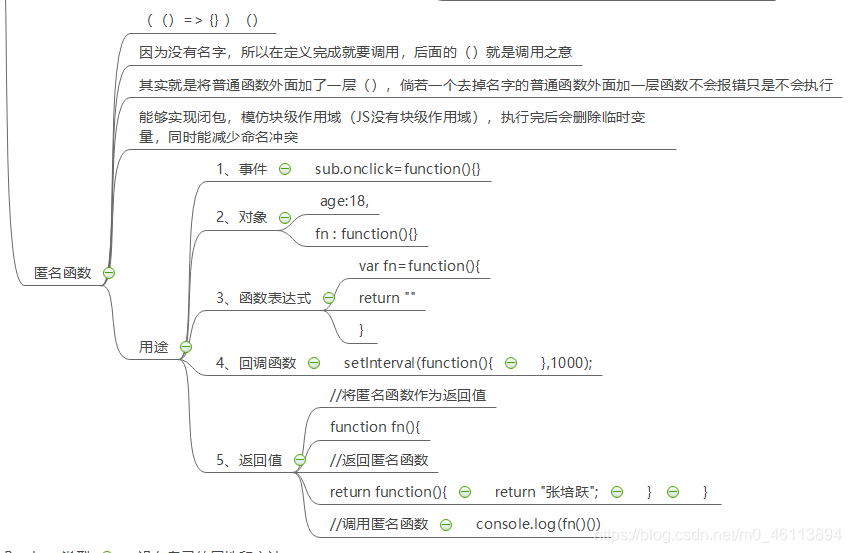Image resolution: width=851 pixels, height=553 pixels.
Task: Select fn : function(){} node
Action: click(366, 234)
